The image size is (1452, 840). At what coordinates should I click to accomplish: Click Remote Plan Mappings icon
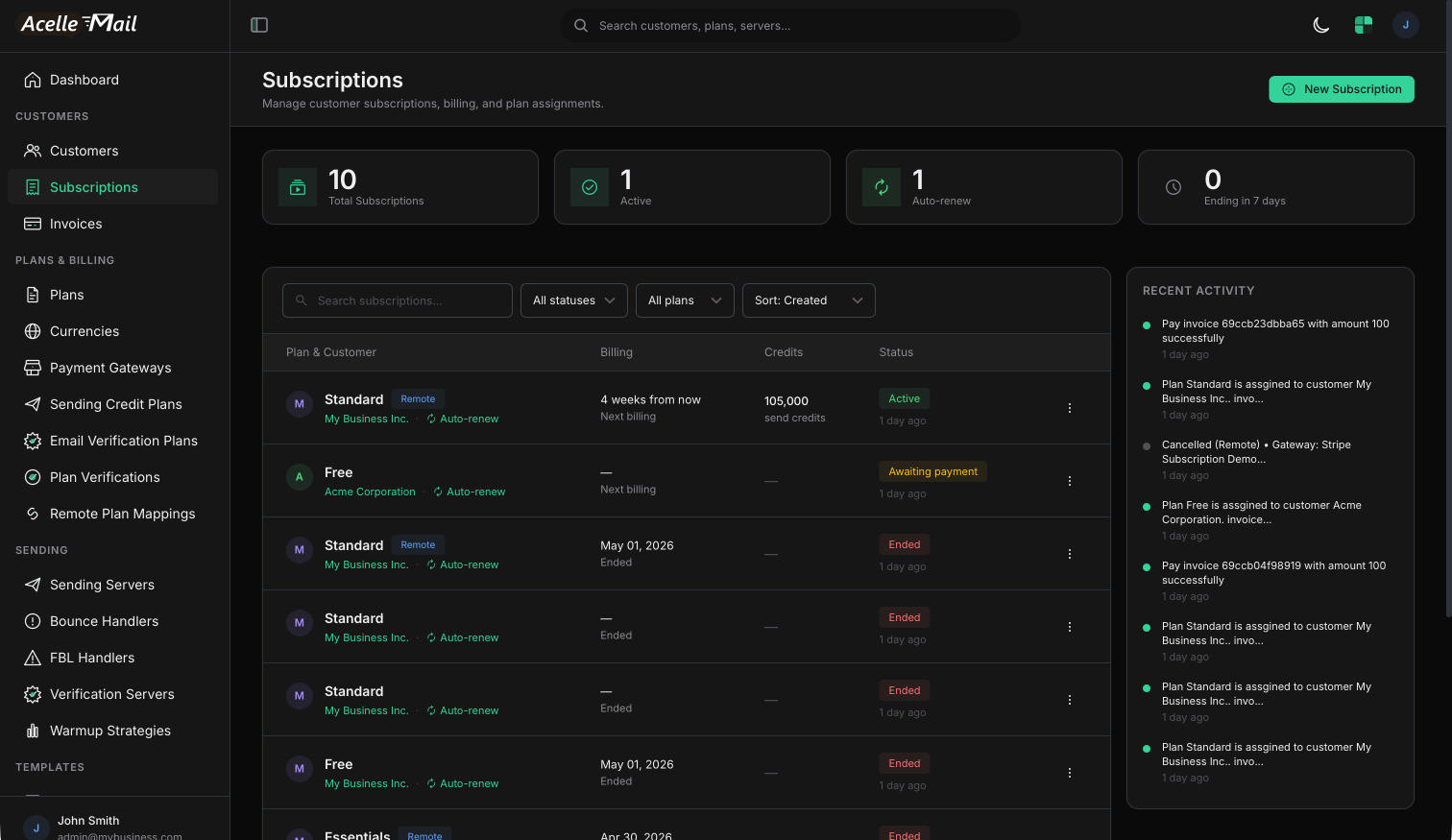coord(33,514)
